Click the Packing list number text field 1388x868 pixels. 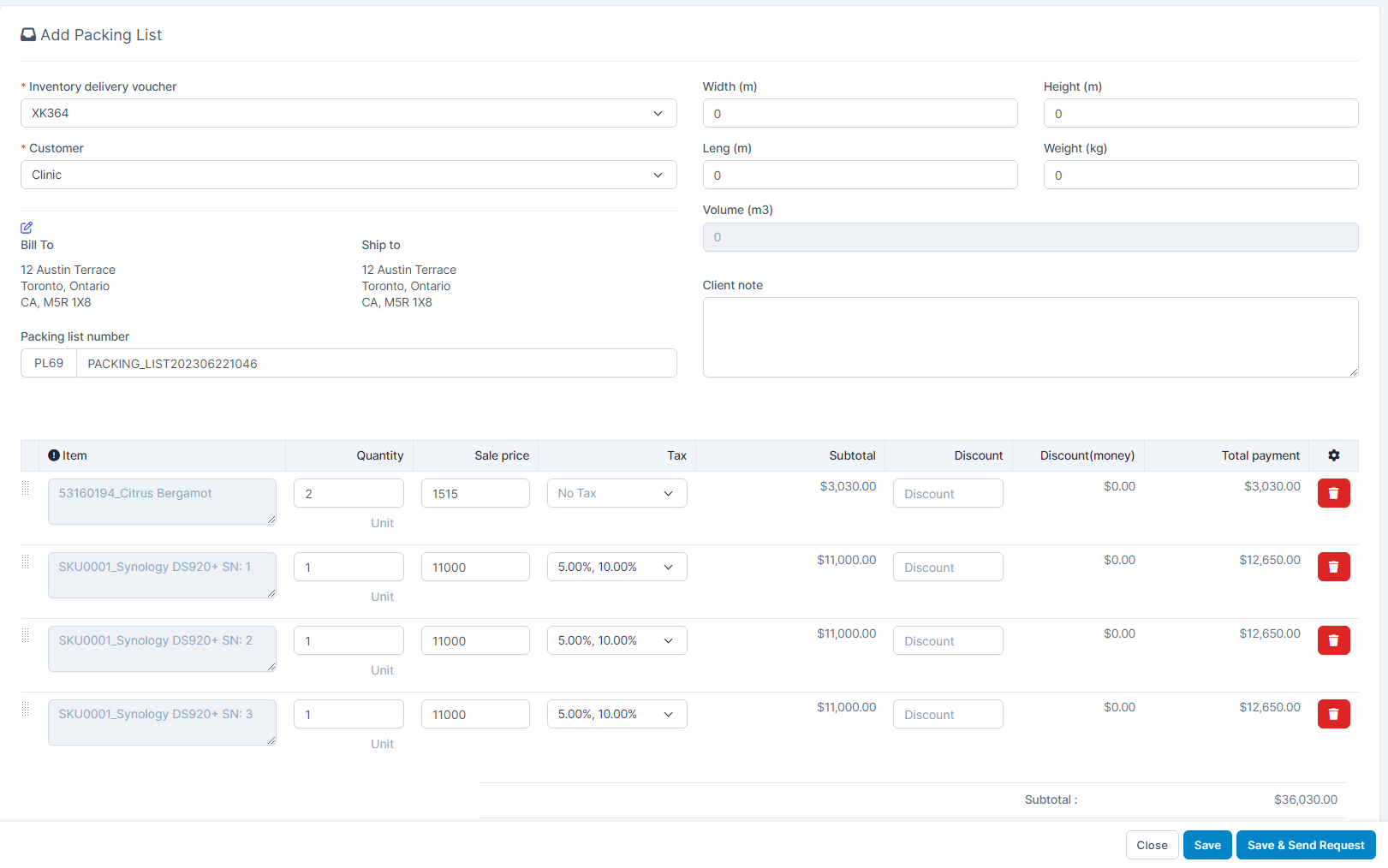pos(376,363)
